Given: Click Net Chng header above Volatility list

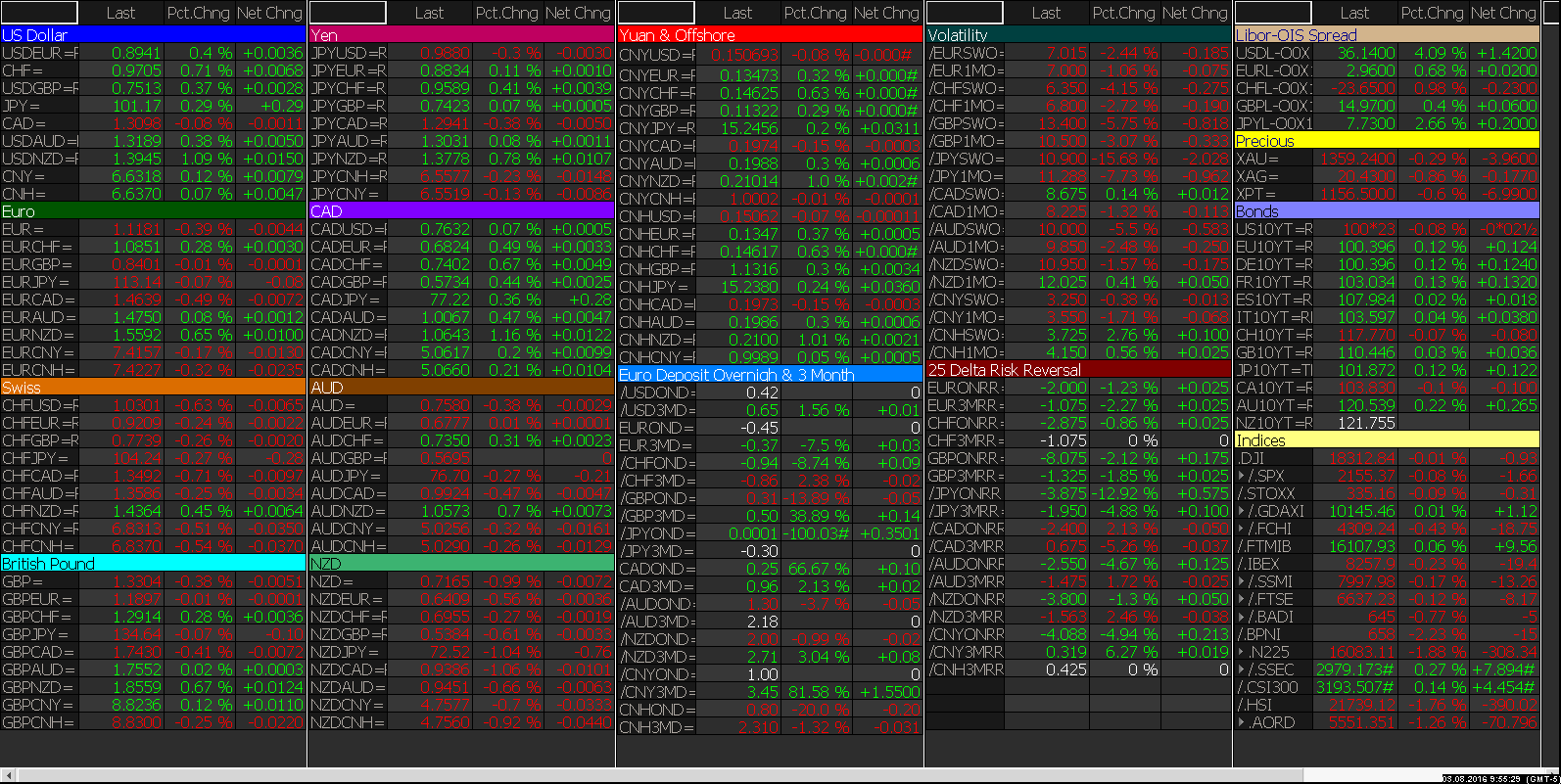Looking at the screenshot, I should coord(1195,13).
